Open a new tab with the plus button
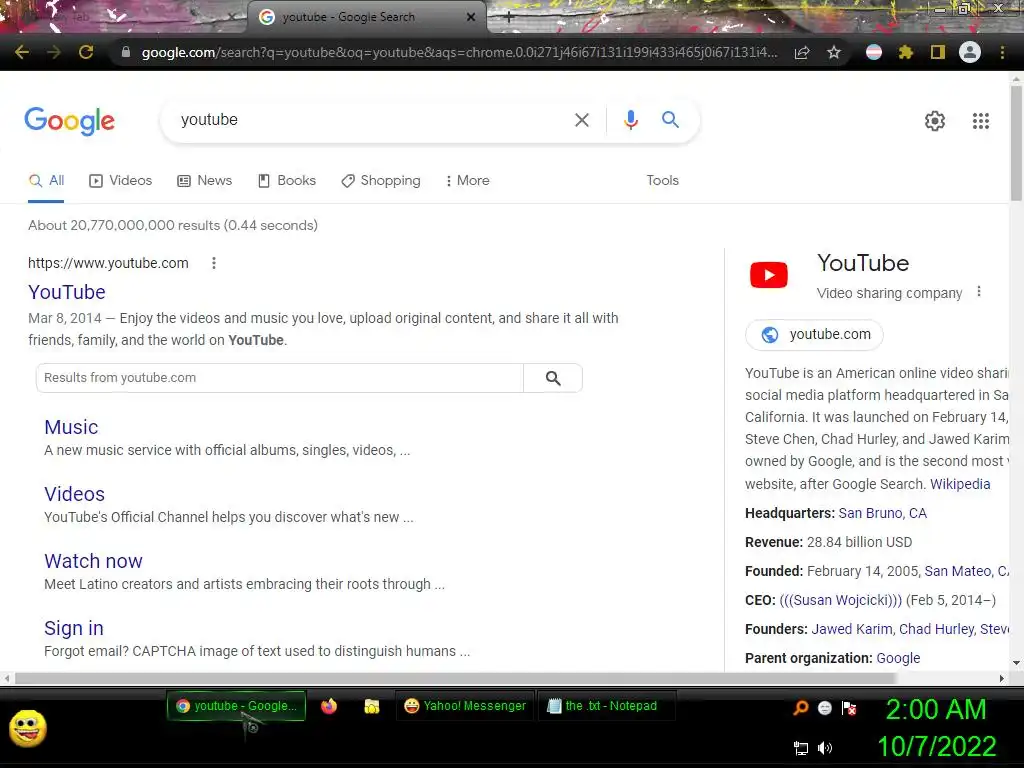 pos(509,18)
